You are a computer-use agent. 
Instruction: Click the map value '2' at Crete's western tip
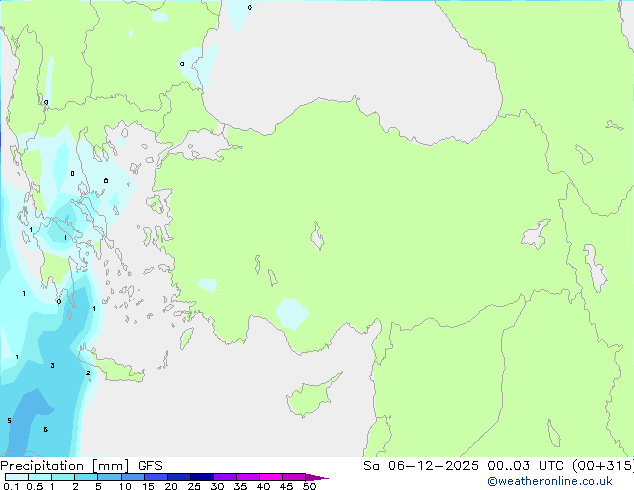(x=88, y=373)
